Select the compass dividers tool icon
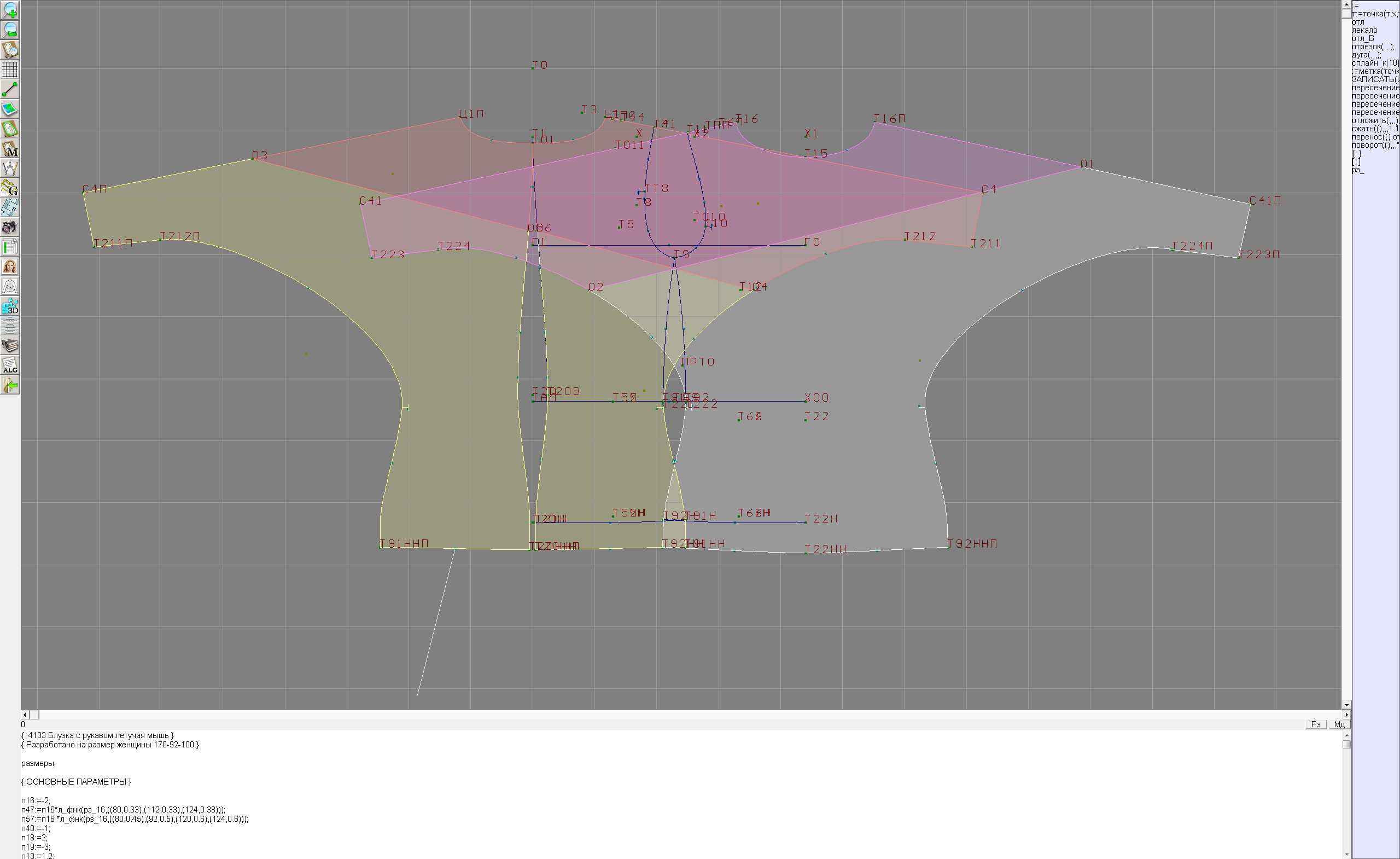Image resolution: width=1400 pixels, height=859 pixels. coord(10,169)
